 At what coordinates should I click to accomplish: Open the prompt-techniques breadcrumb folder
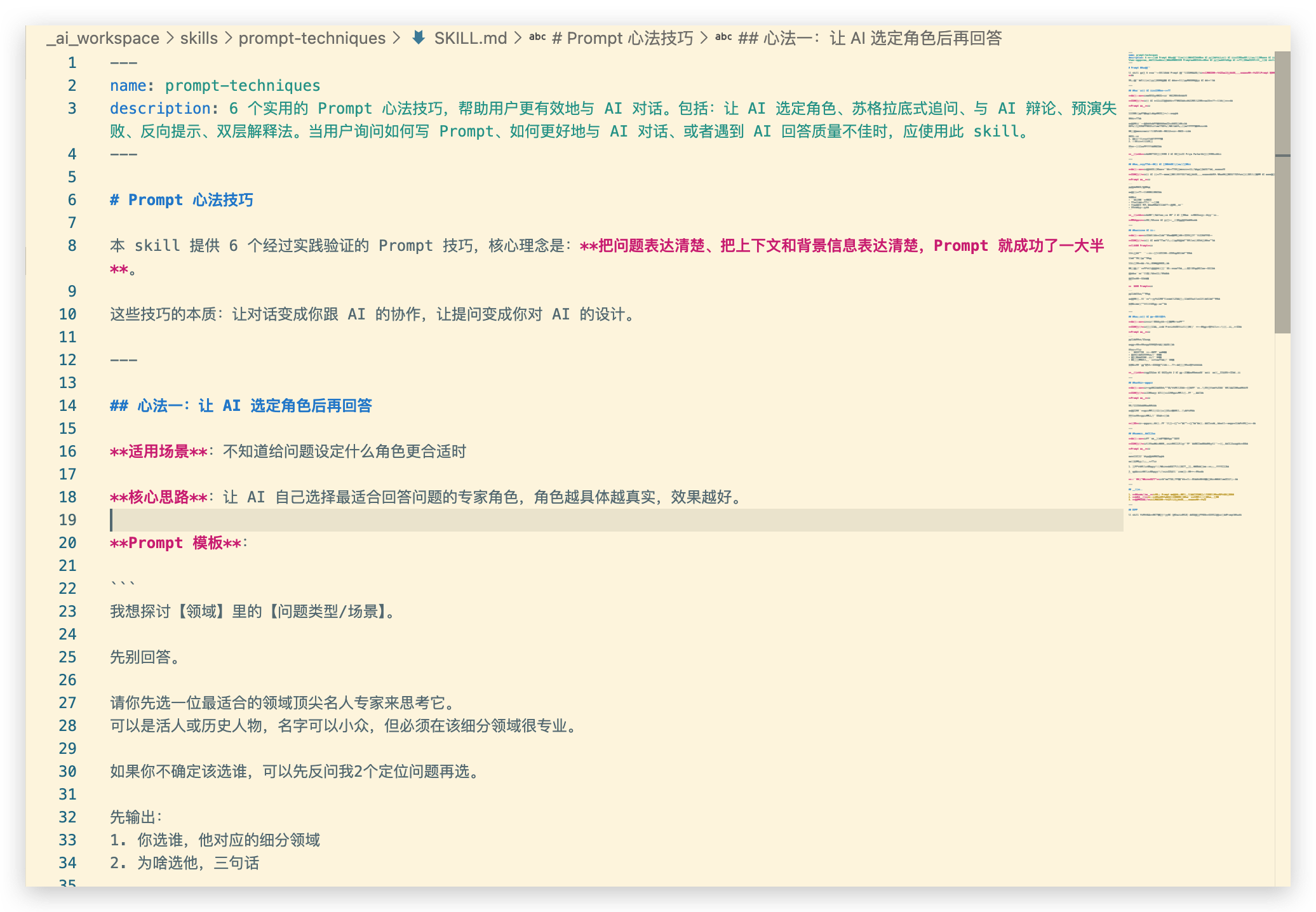pyautogui.click(x=312, y=38)
